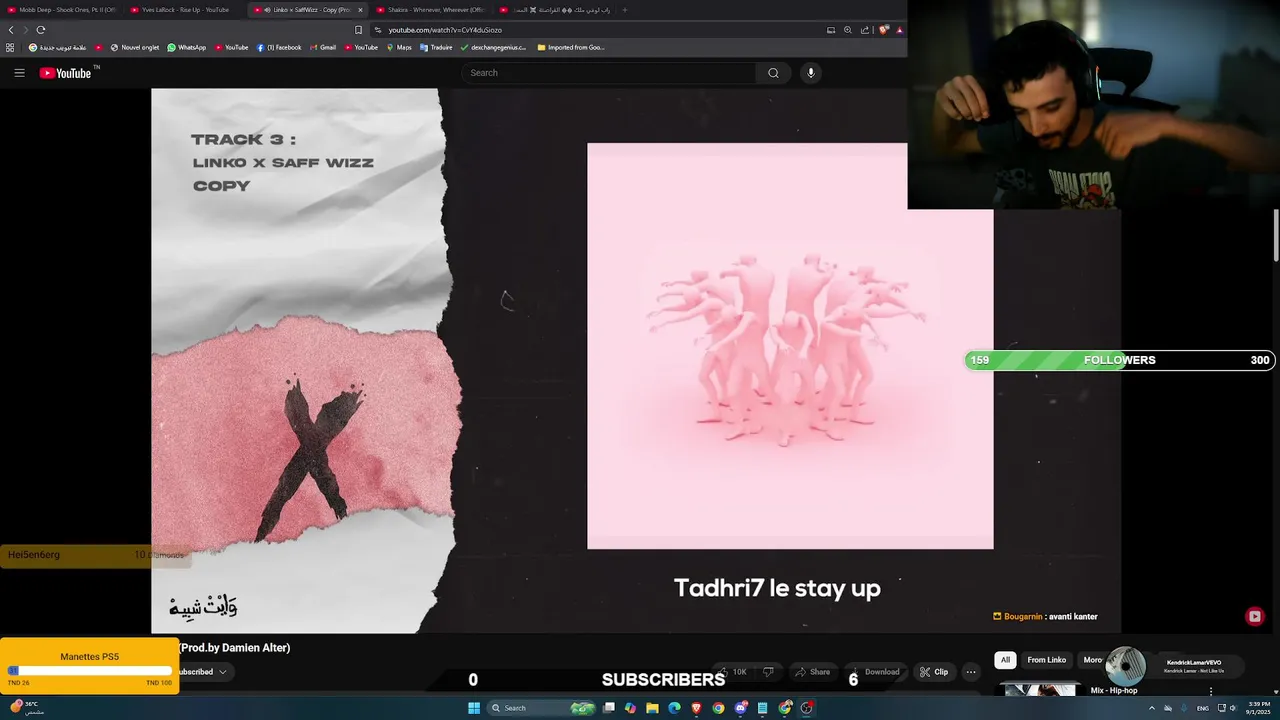Open a new browser tab with plus
Screen dimensions: 1280x720
(625, 10)
